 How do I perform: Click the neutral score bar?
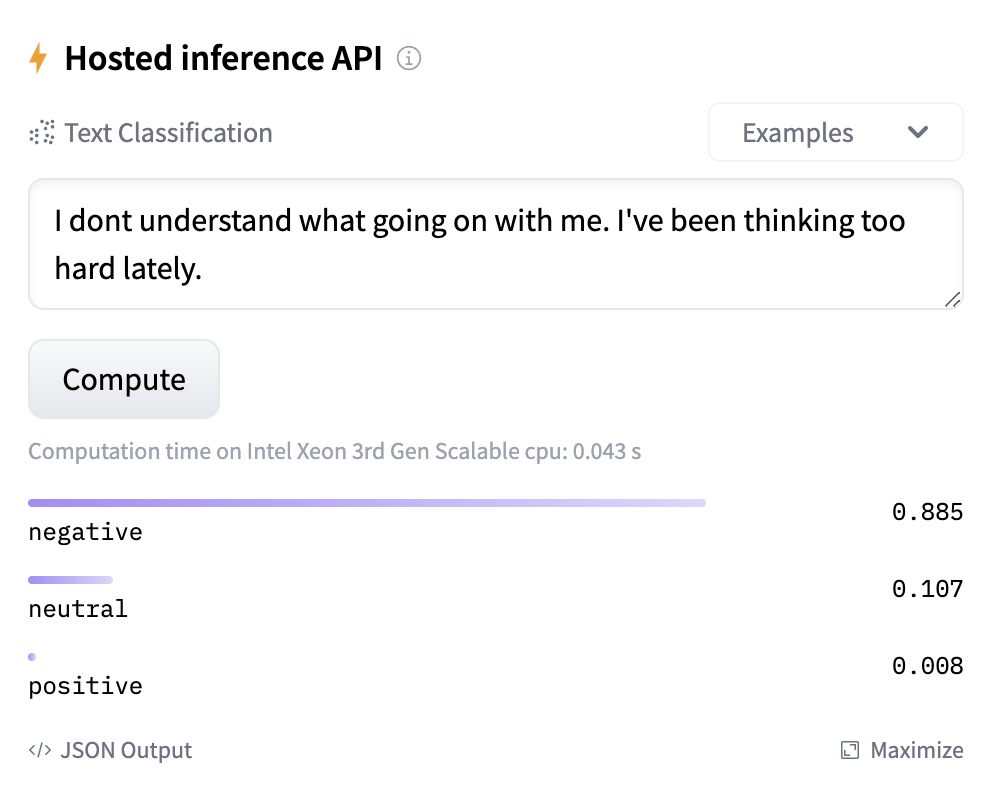pos(70,580)
